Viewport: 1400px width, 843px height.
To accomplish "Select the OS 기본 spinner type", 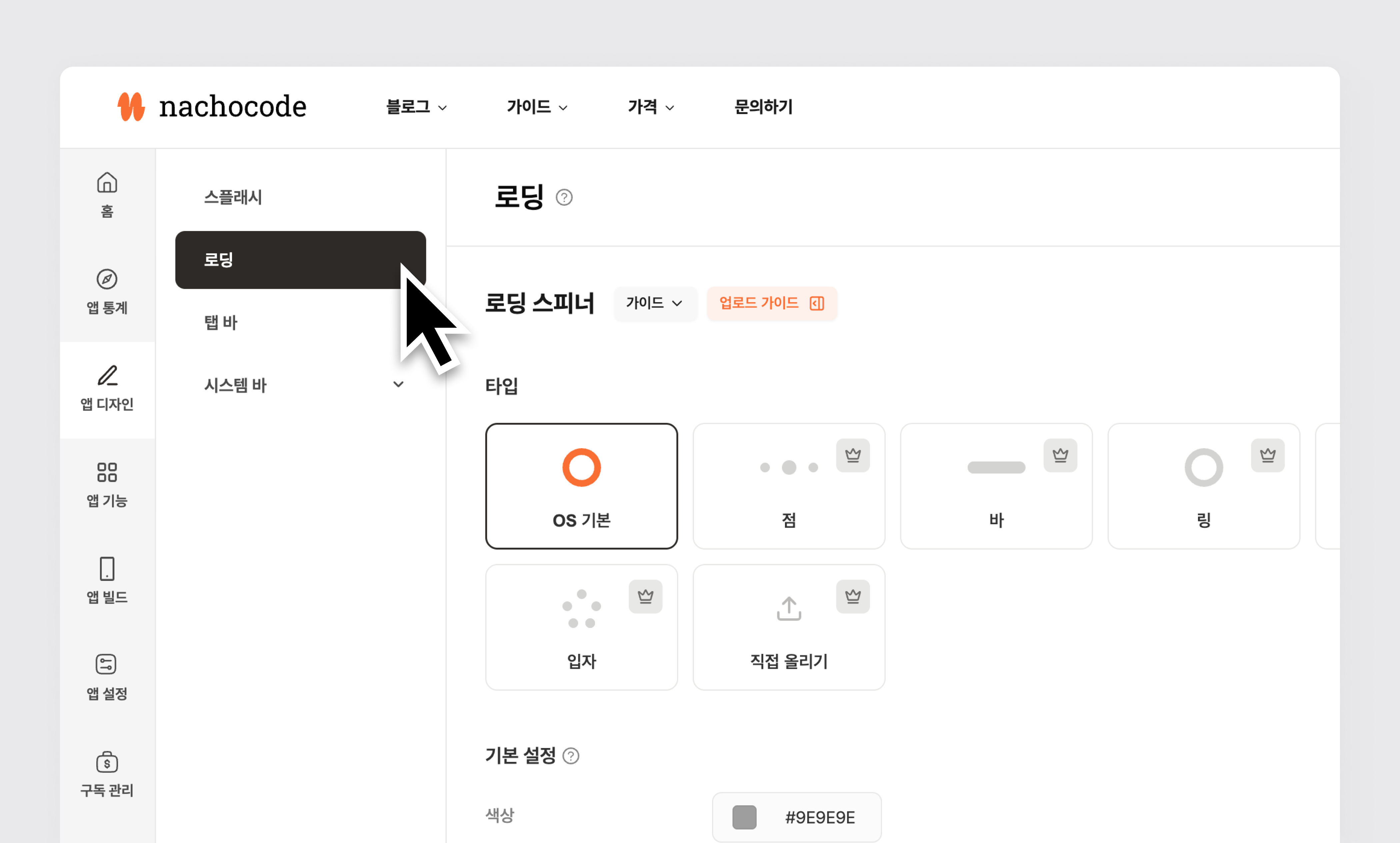I will (x=581, y=486).
